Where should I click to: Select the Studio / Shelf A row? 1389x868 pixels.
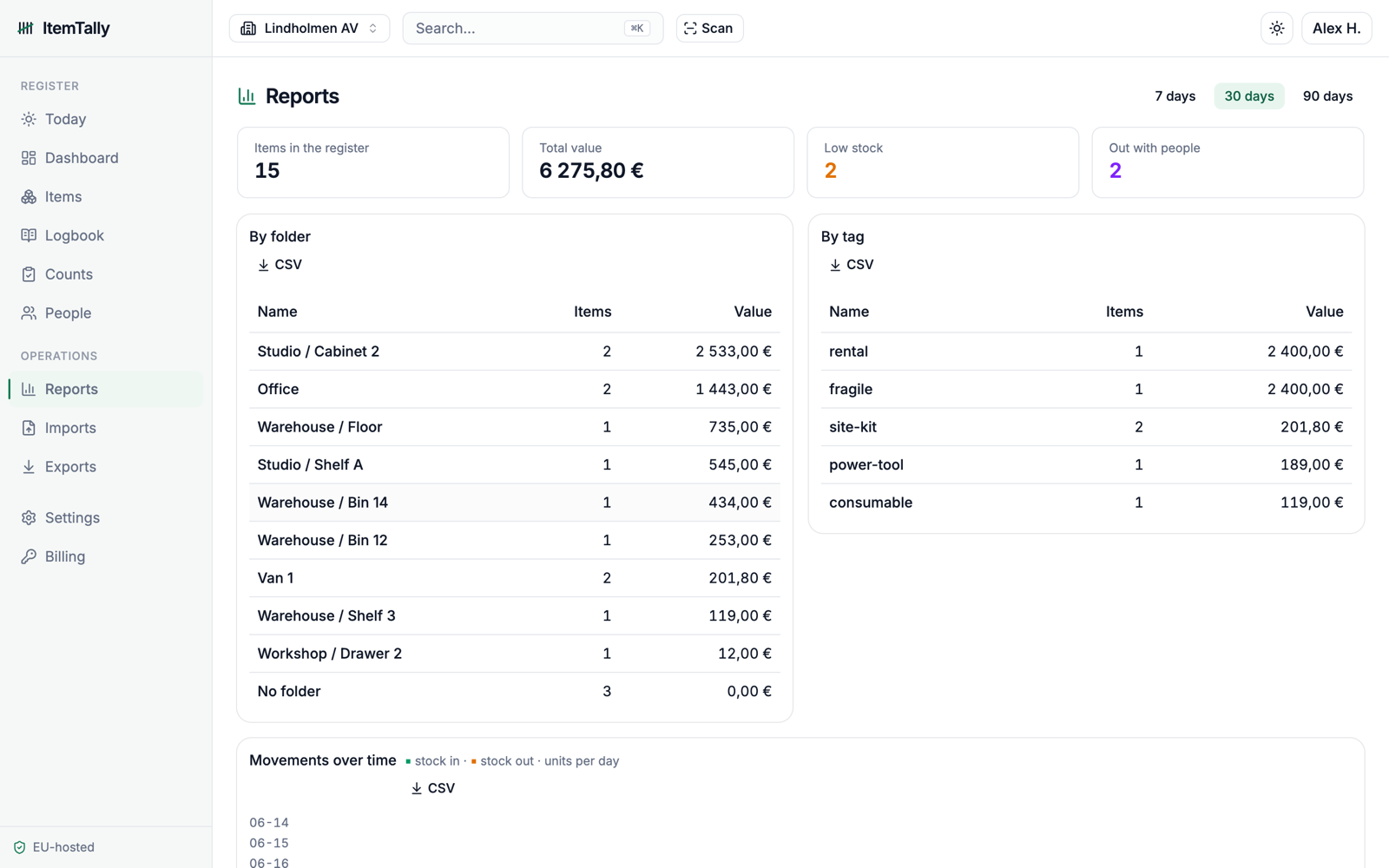[515, 465]
